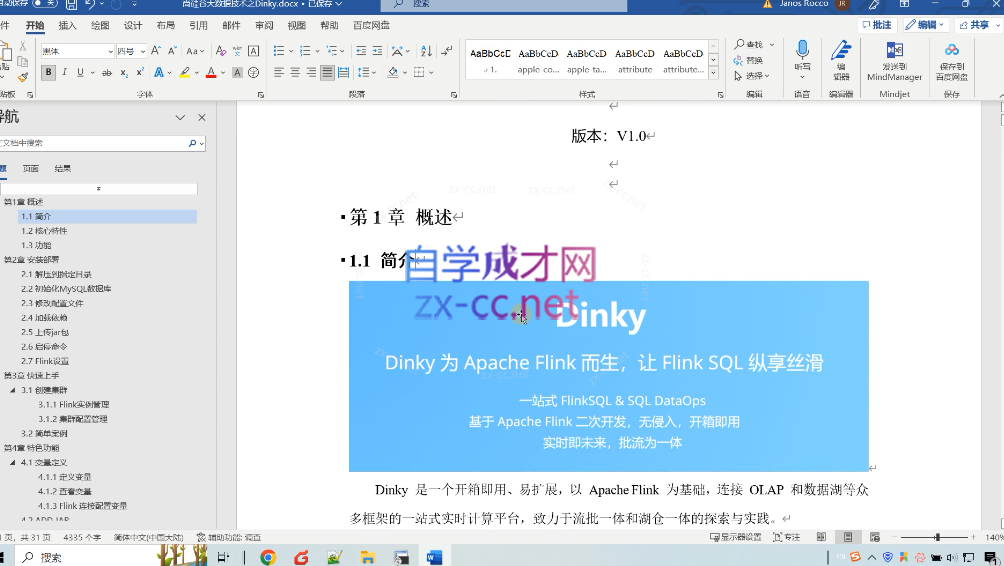The height and width of the screenshot is (566, 1004).
Task: Open the 插入 ribbon tab
Action: pos(67,26)
